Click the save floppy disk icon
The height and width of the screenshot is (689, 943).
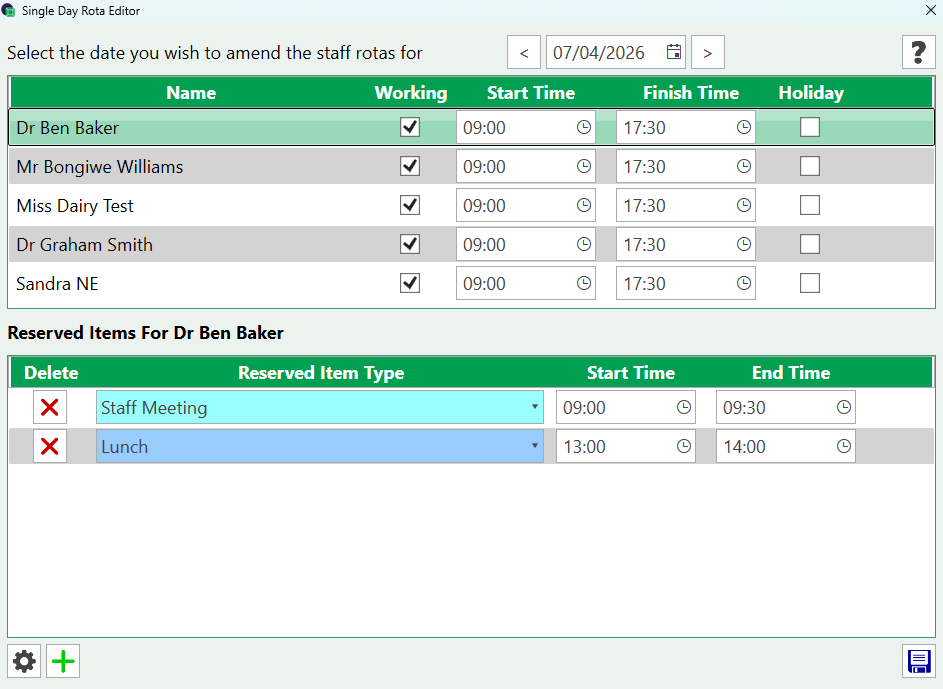(x=918, y=661)
